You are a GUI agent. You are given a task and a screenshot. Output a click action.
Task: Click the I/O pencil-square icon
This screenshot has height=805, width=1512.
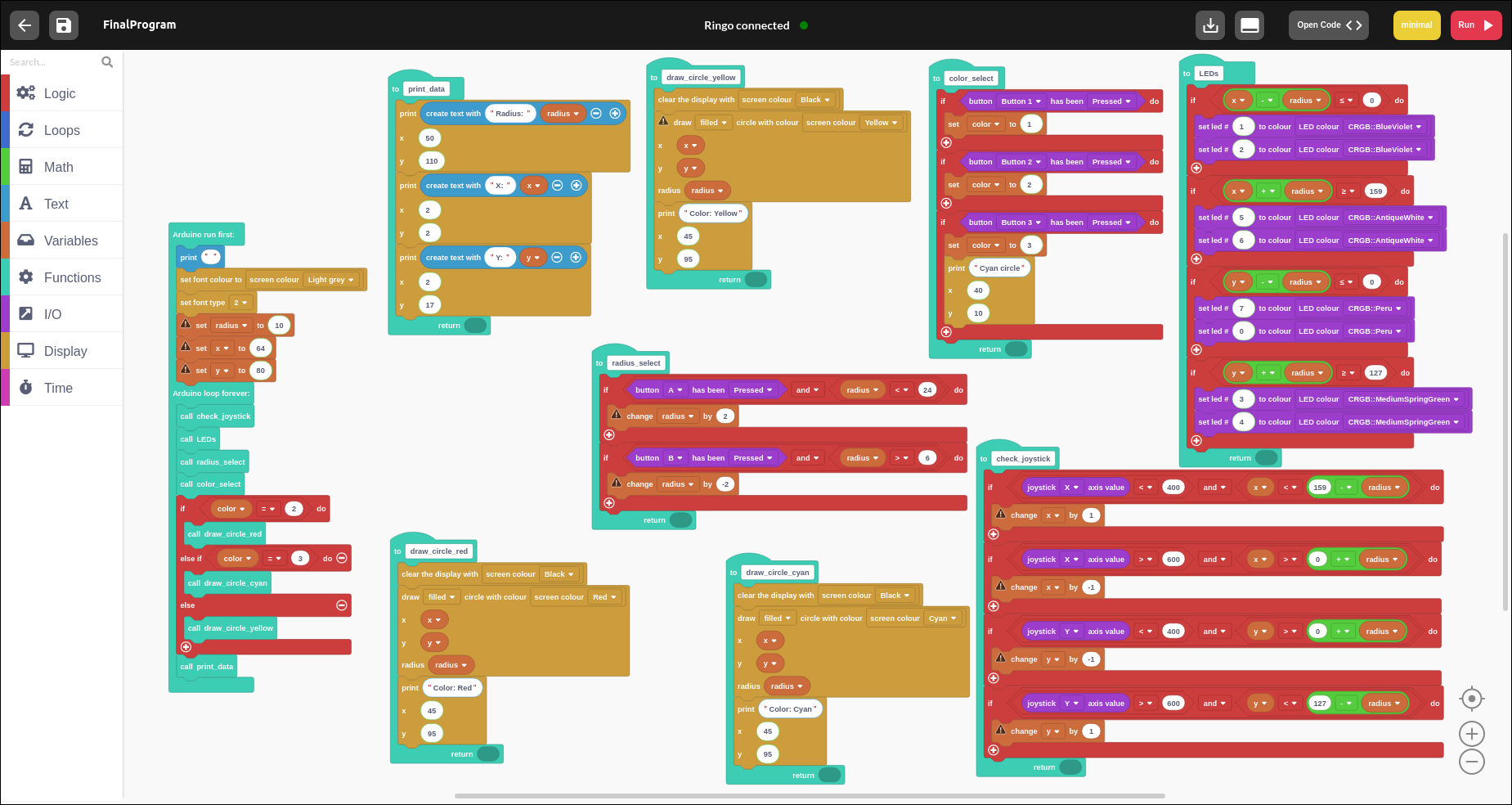[x=26, y=313]
